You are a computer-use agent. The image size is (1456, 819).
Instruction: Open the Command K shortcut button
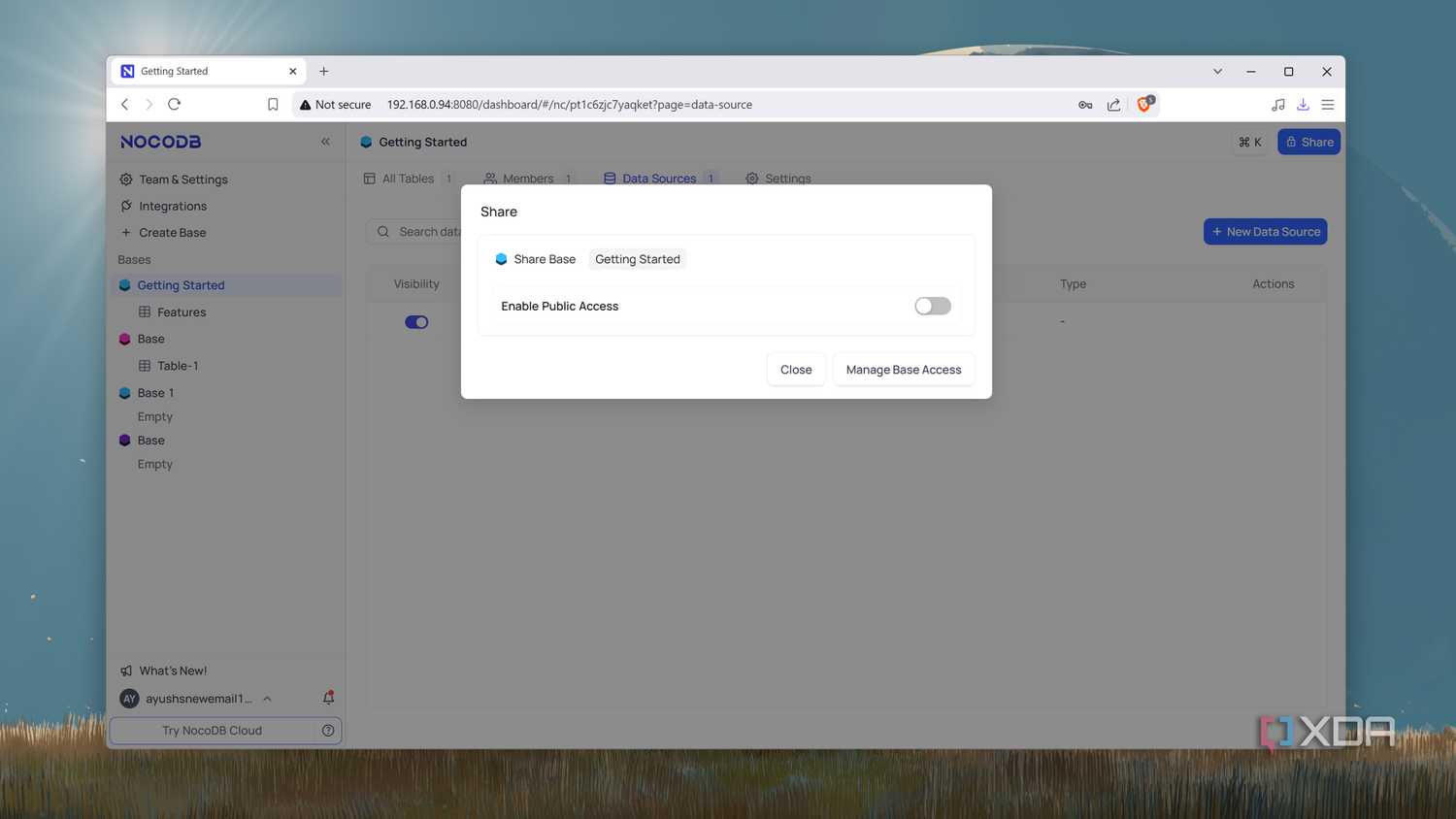1250,142
